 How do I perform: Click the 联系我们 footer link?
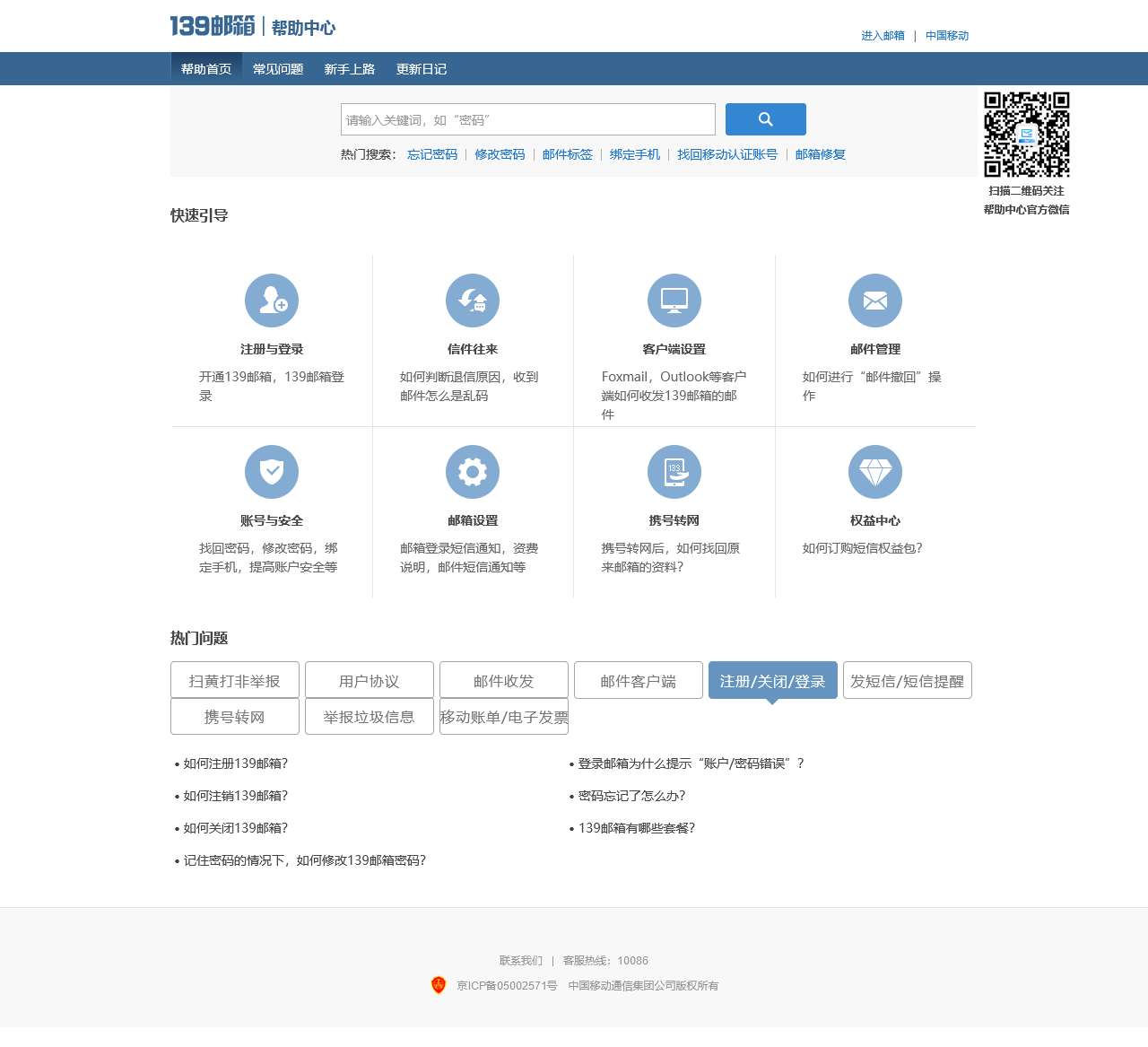(x=521, y=961)
